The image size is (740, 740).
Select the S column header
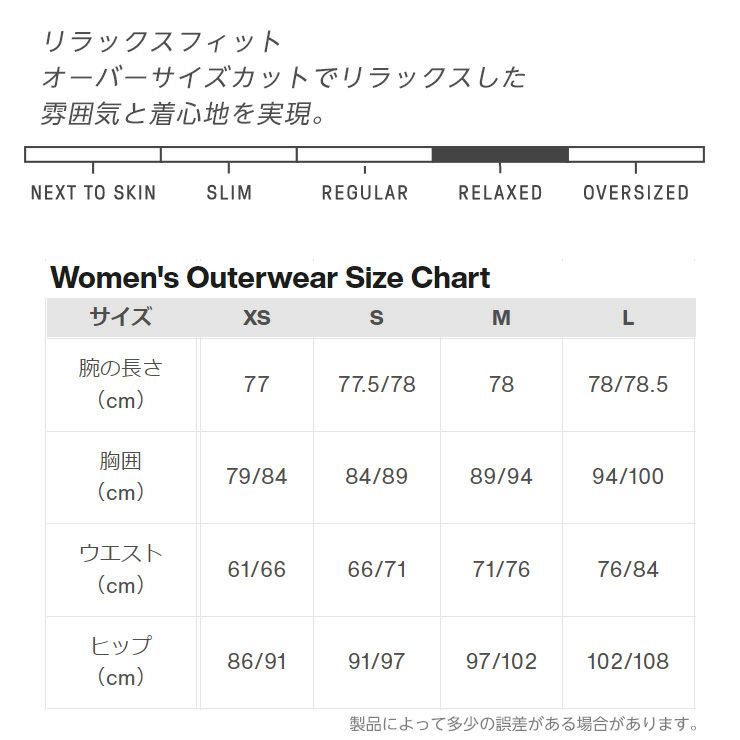[x=376, y=318]
